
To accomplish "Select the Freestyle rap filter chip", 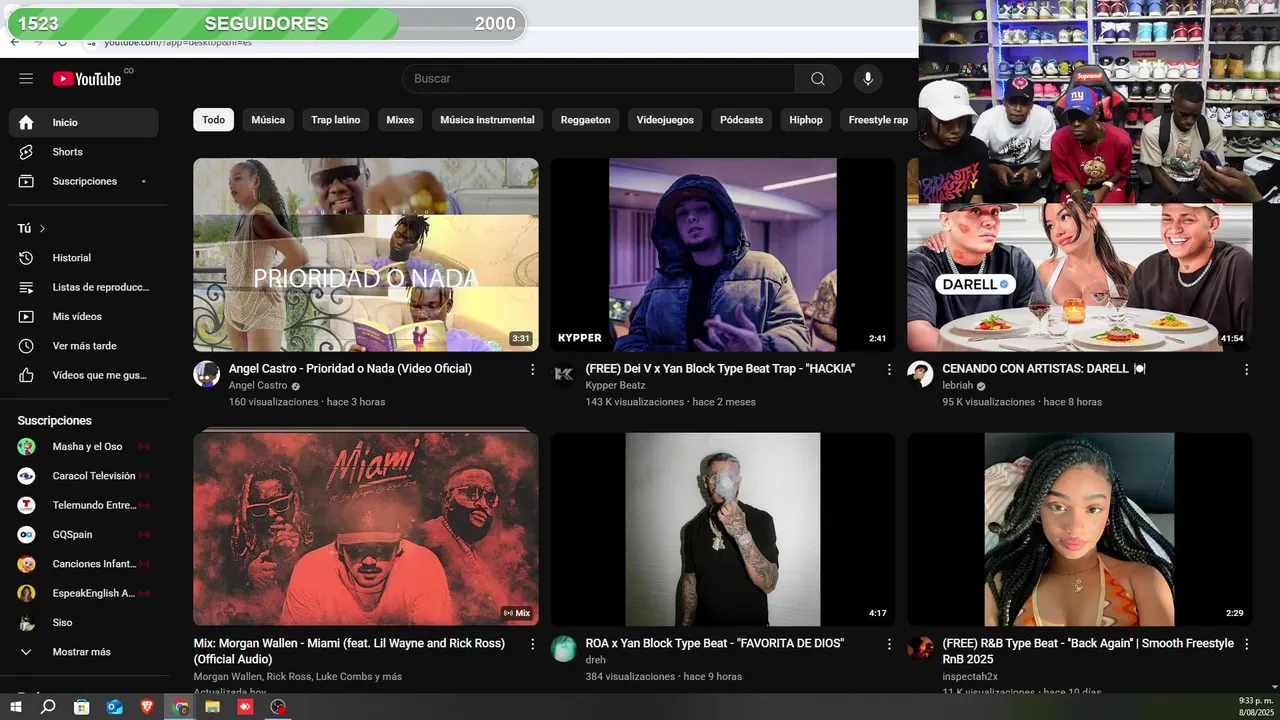I will point(878,120).
